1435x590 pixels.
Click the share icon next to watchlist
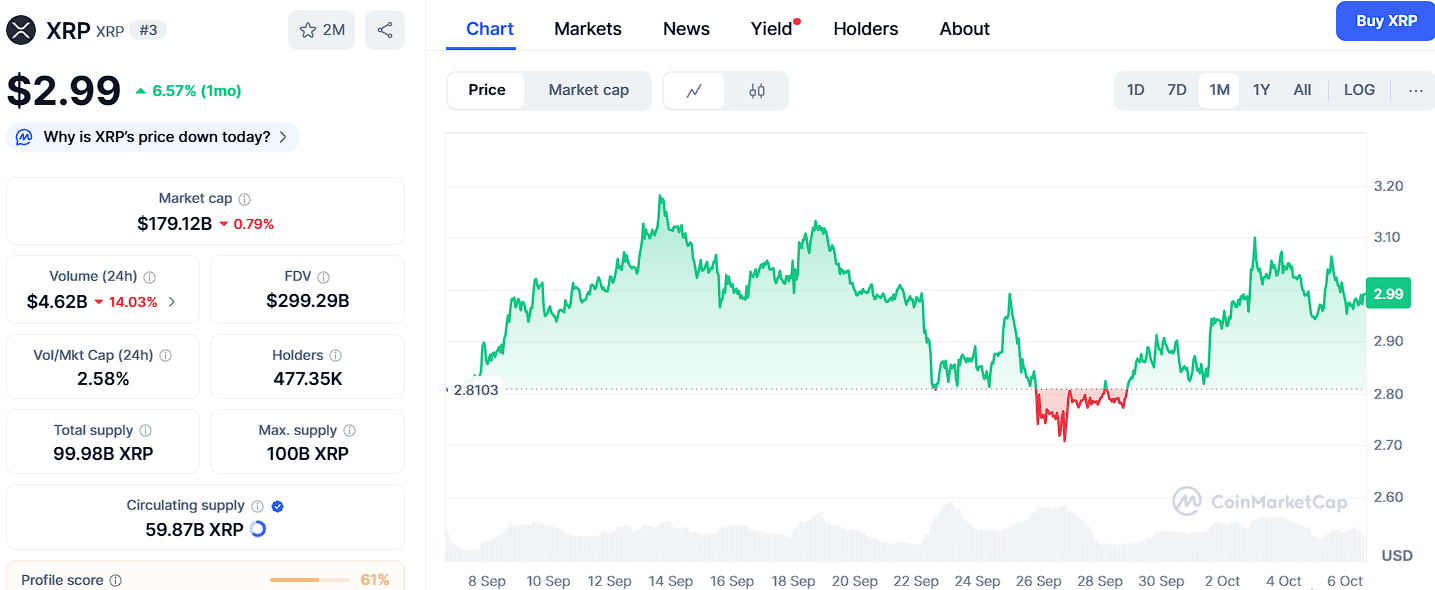[385, 30]
